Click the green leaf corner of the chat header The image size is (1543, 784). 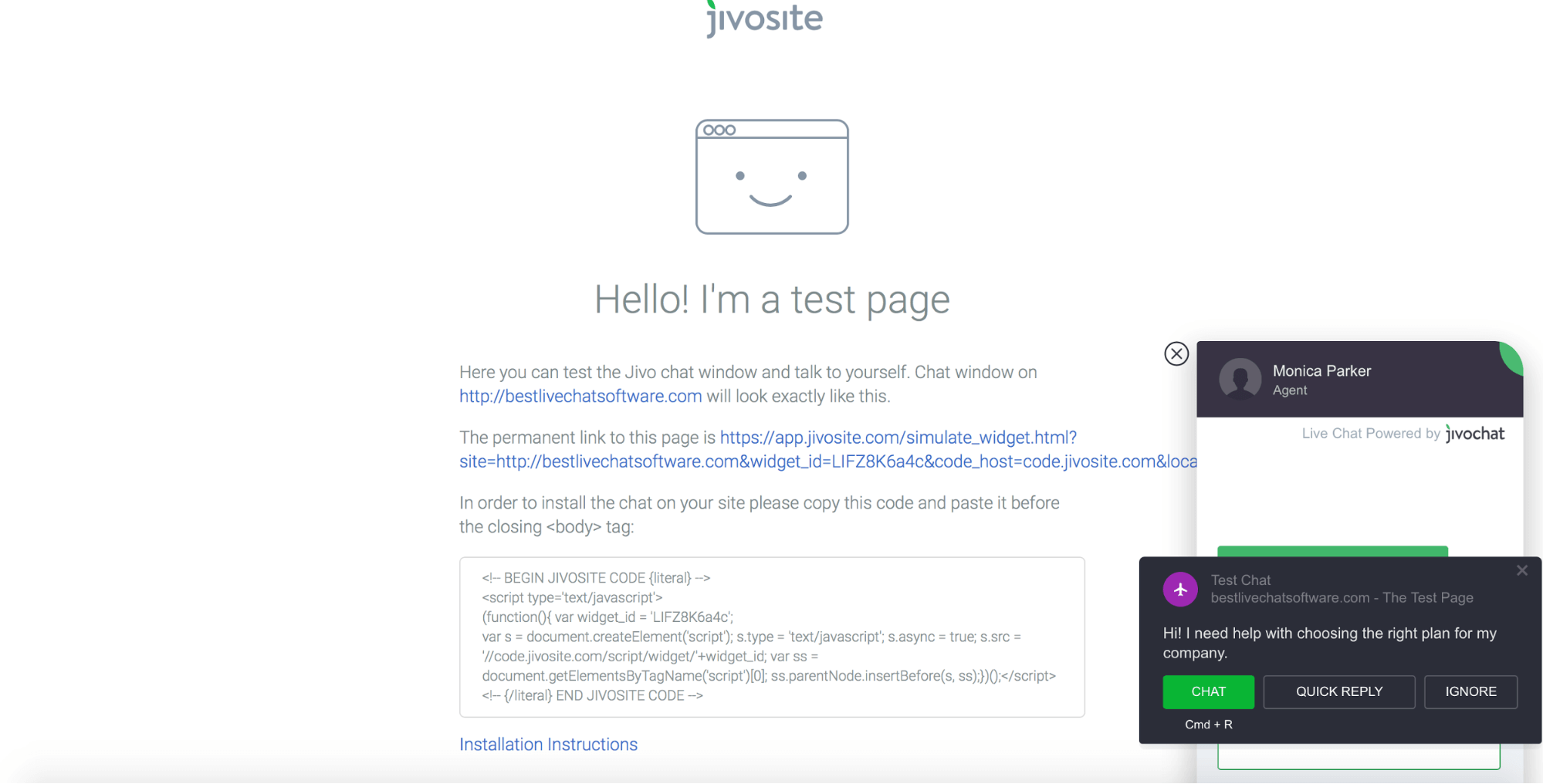point(1511,357)
